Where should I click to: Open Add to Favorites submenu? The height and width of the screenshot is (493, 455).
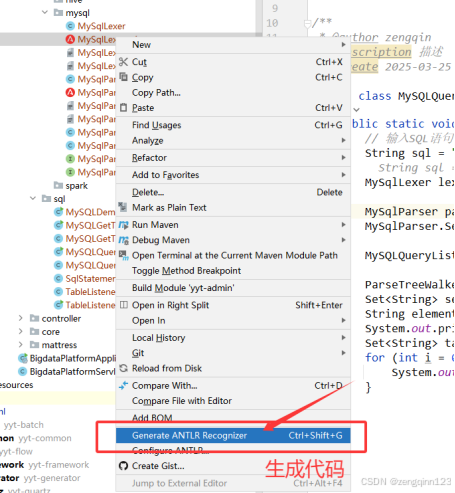(233, 175)
